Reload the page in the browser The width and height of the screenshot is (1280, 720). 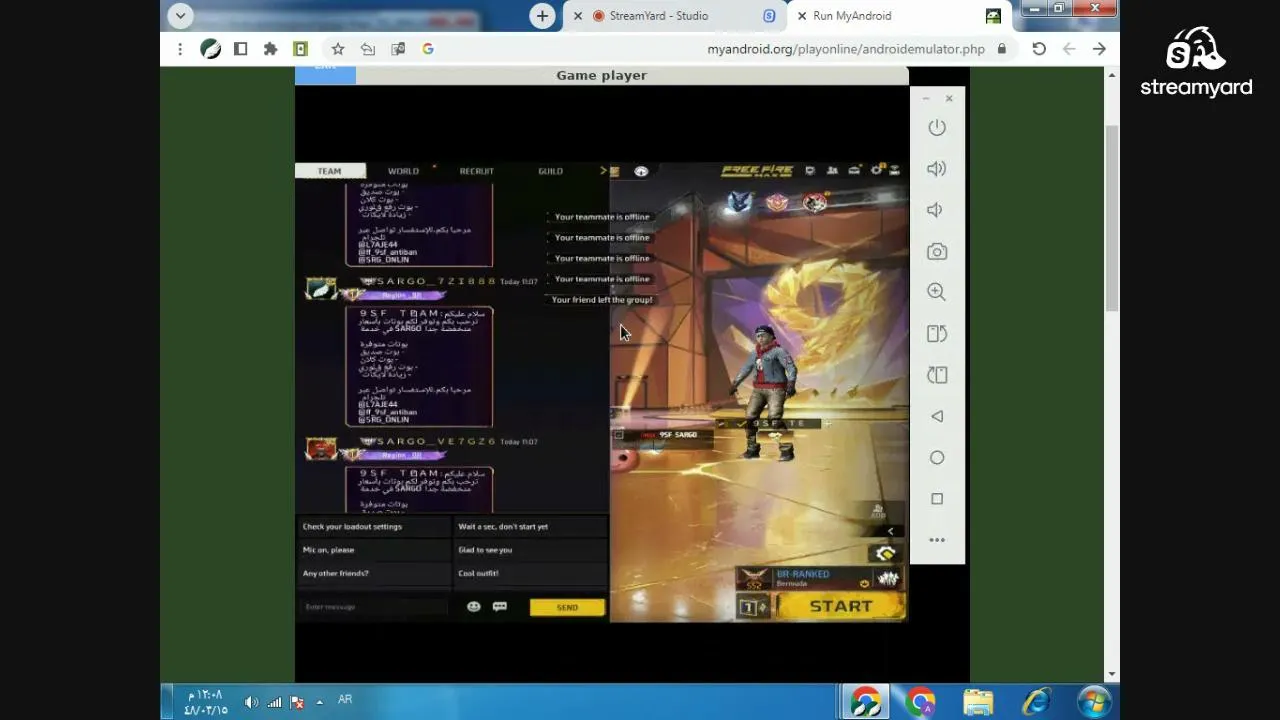click(1039, 49)
